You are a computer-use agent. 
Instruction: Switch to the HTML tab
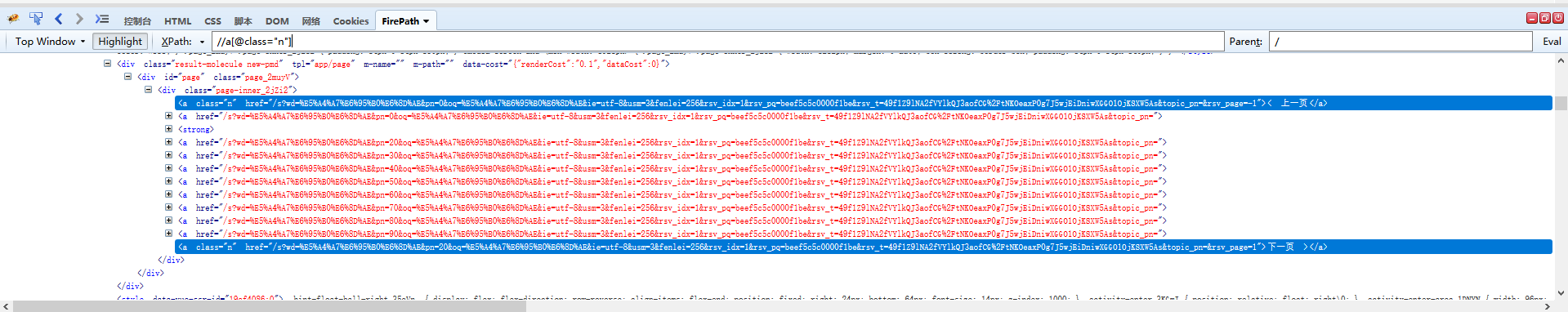[x=177, y=21]
